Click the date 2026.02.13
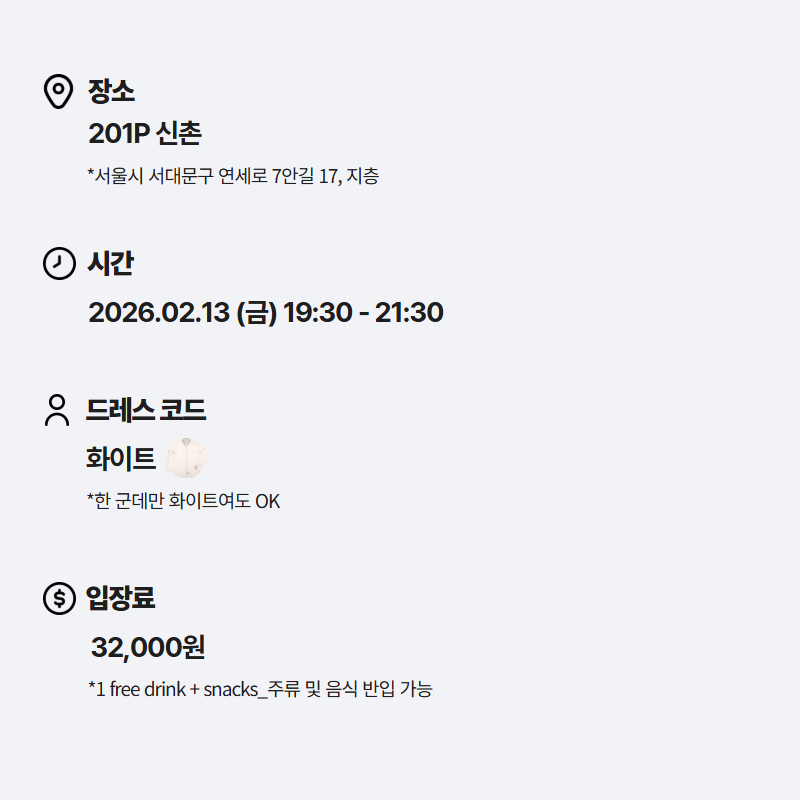 tap(159, 313)
